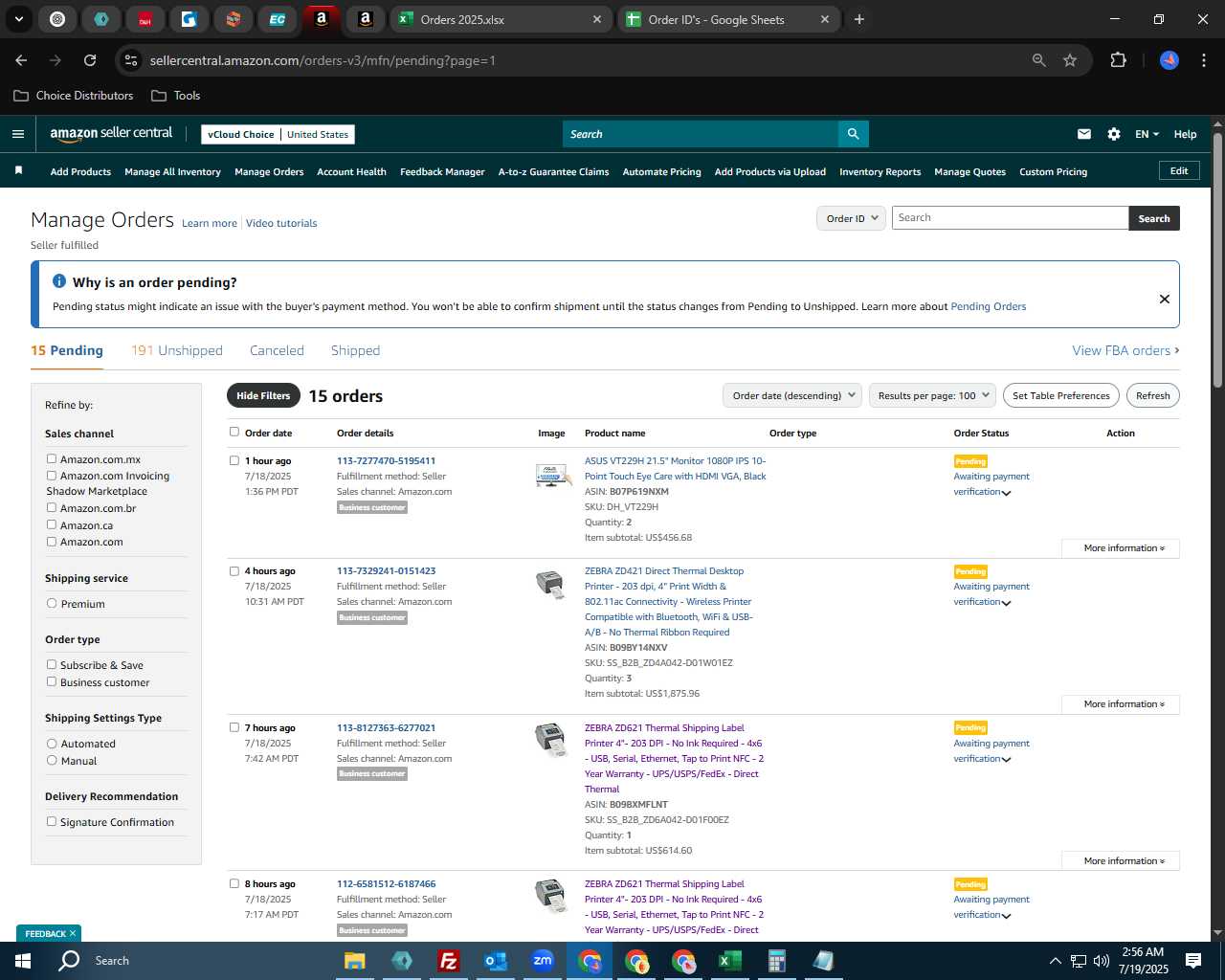Select the Manual shipping settings radio
This screenshot has height=980, width=1225.
[52, 760]
